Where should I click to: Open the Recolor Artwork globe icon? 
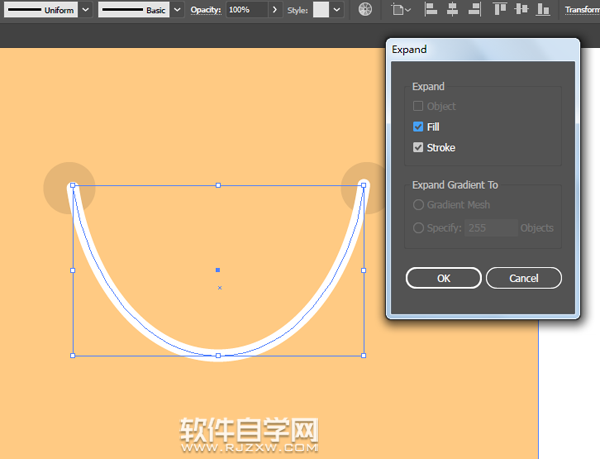tap(365, 9)
